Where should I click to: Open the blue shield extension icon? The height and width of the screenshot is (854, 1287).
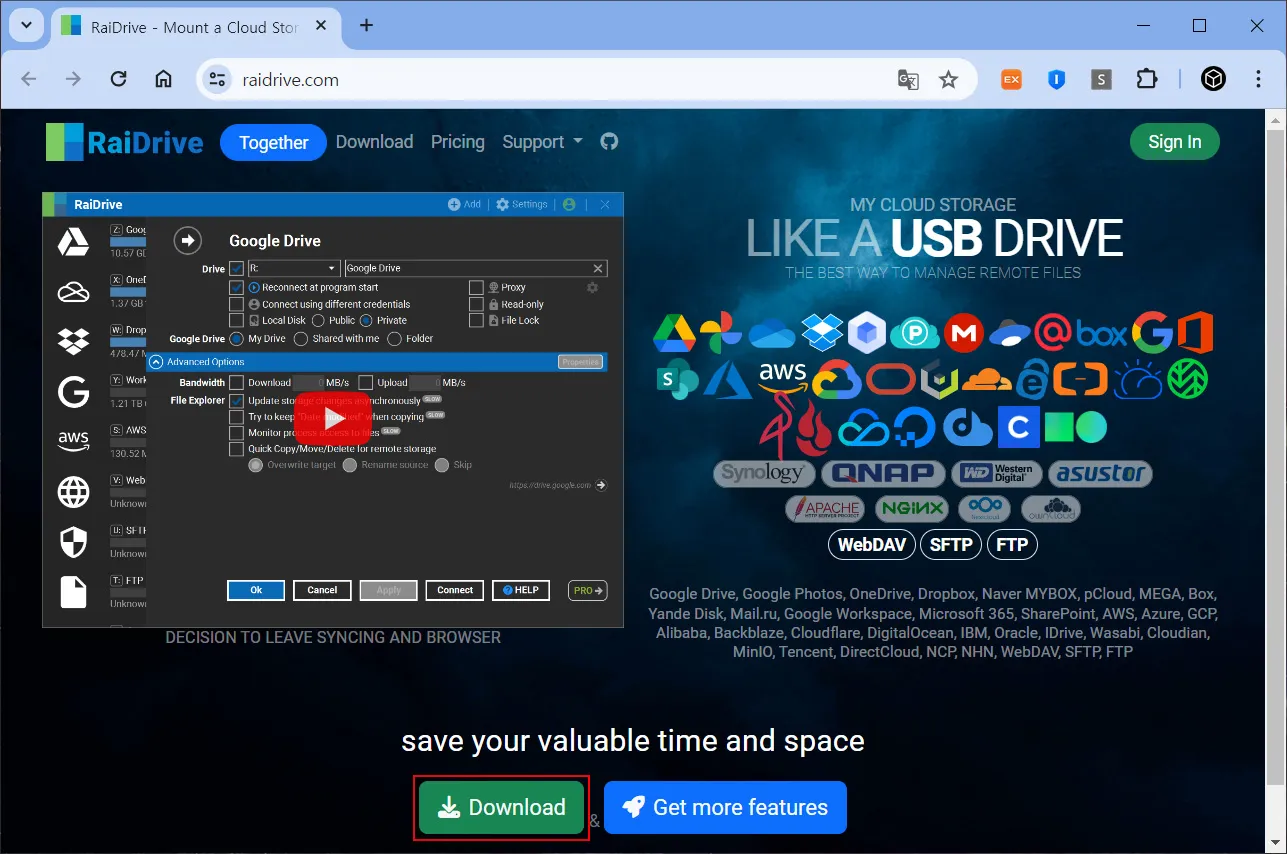tap(1056, 79)
